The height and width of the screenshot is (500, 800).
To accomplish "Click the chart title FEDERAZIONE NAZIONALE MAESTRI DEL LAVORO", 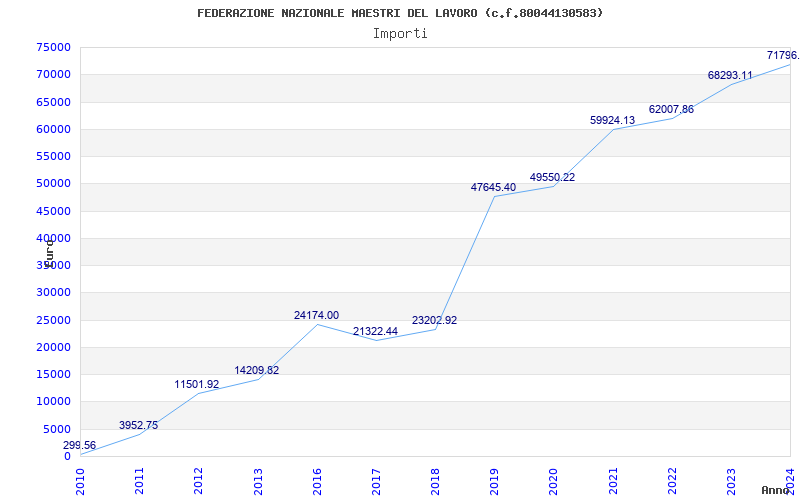I will click(400, 13).
